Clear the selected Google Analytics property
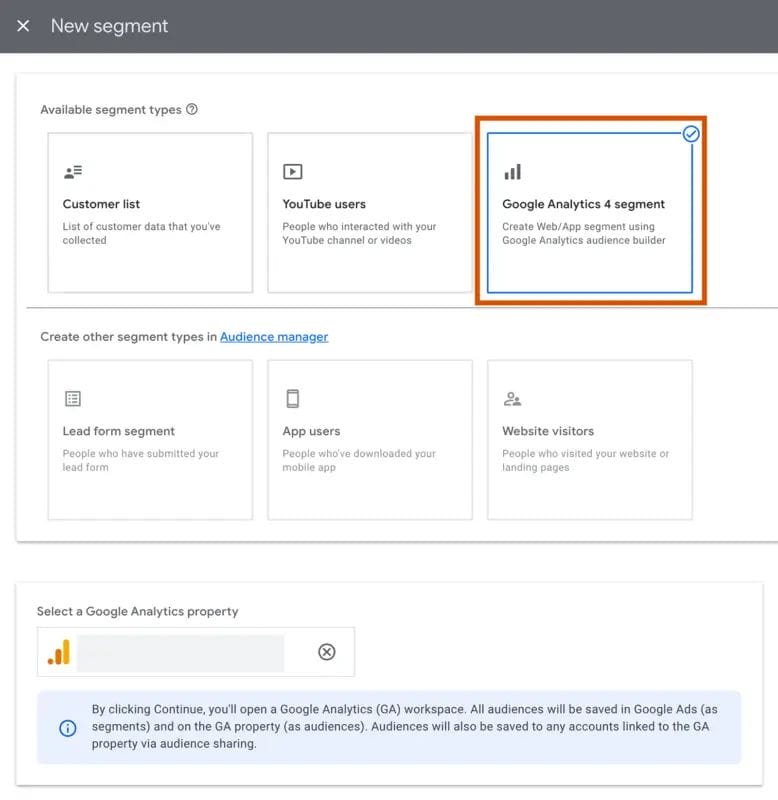Viewport: 778px width, 800px height. tap(326, 652)
